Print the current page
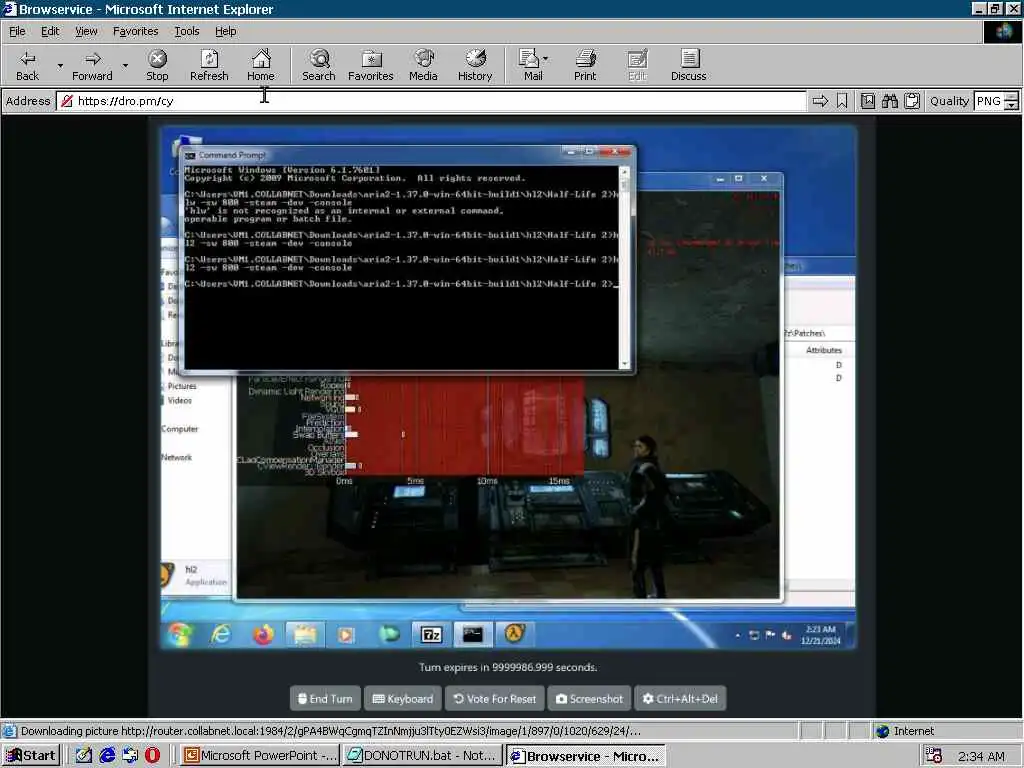 (x=585, y=65)
